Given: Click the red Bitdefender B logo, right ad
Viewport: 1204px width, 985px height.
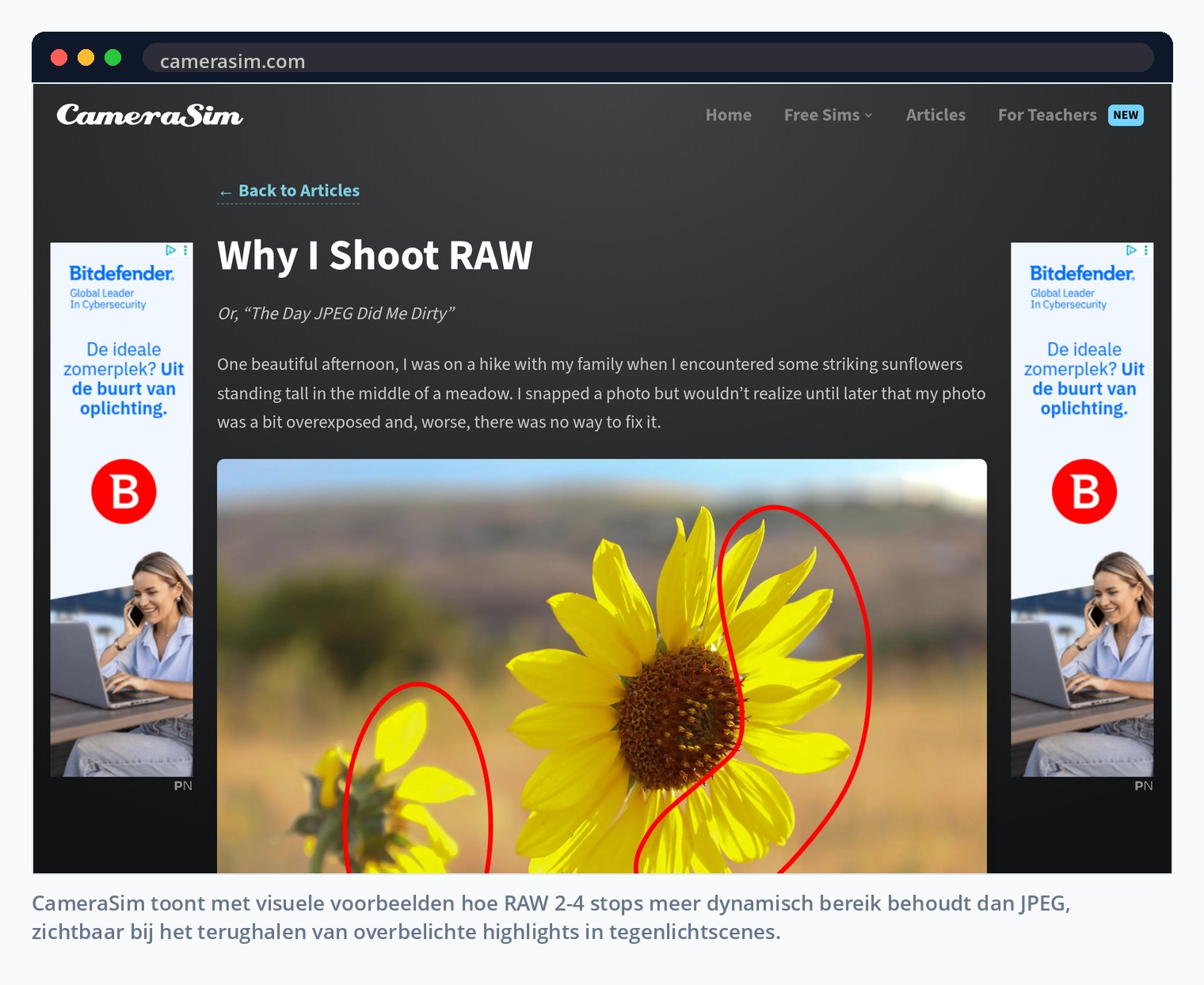Looking at the screenshot, I should click(x=1084, y=491).
